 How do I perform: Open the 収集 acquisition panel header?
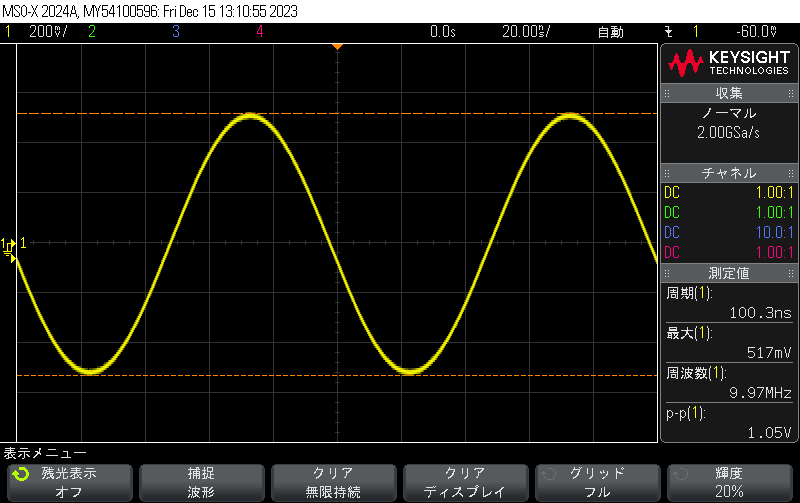pos(729,93)
